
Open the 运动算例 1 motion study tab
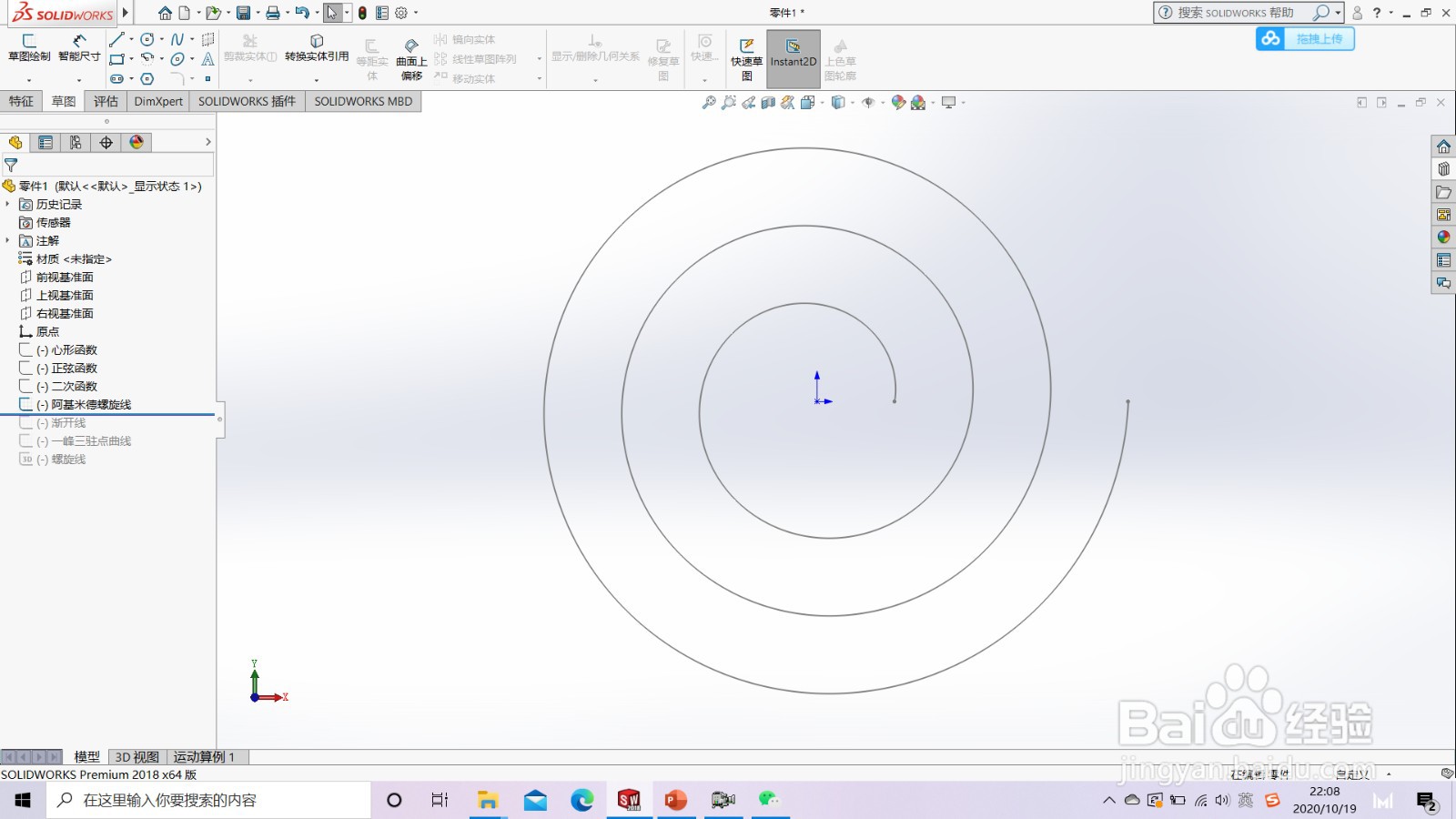204,757
